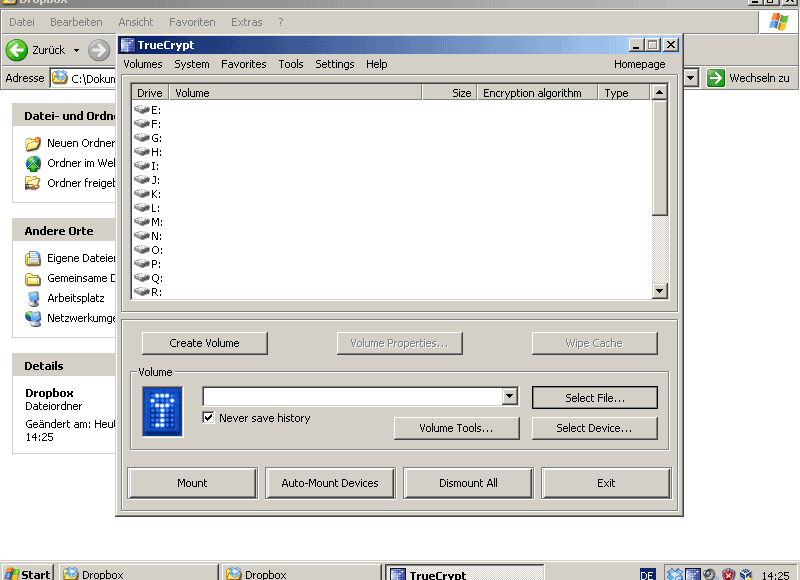The width and height of the screenshot is (800, 580).
Task: Open the Homepage menu link
Action: tap(639, 64)
